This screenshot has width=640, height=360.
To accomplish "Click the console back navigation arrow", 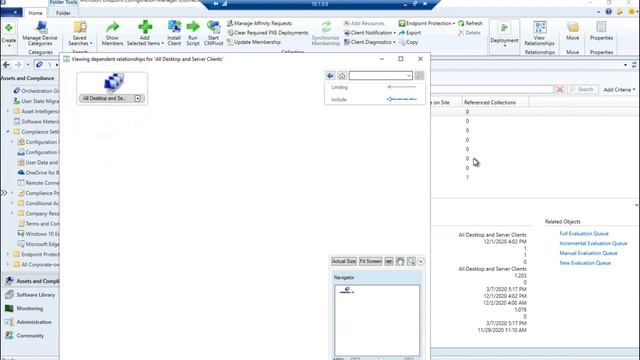I will [6, 64].
